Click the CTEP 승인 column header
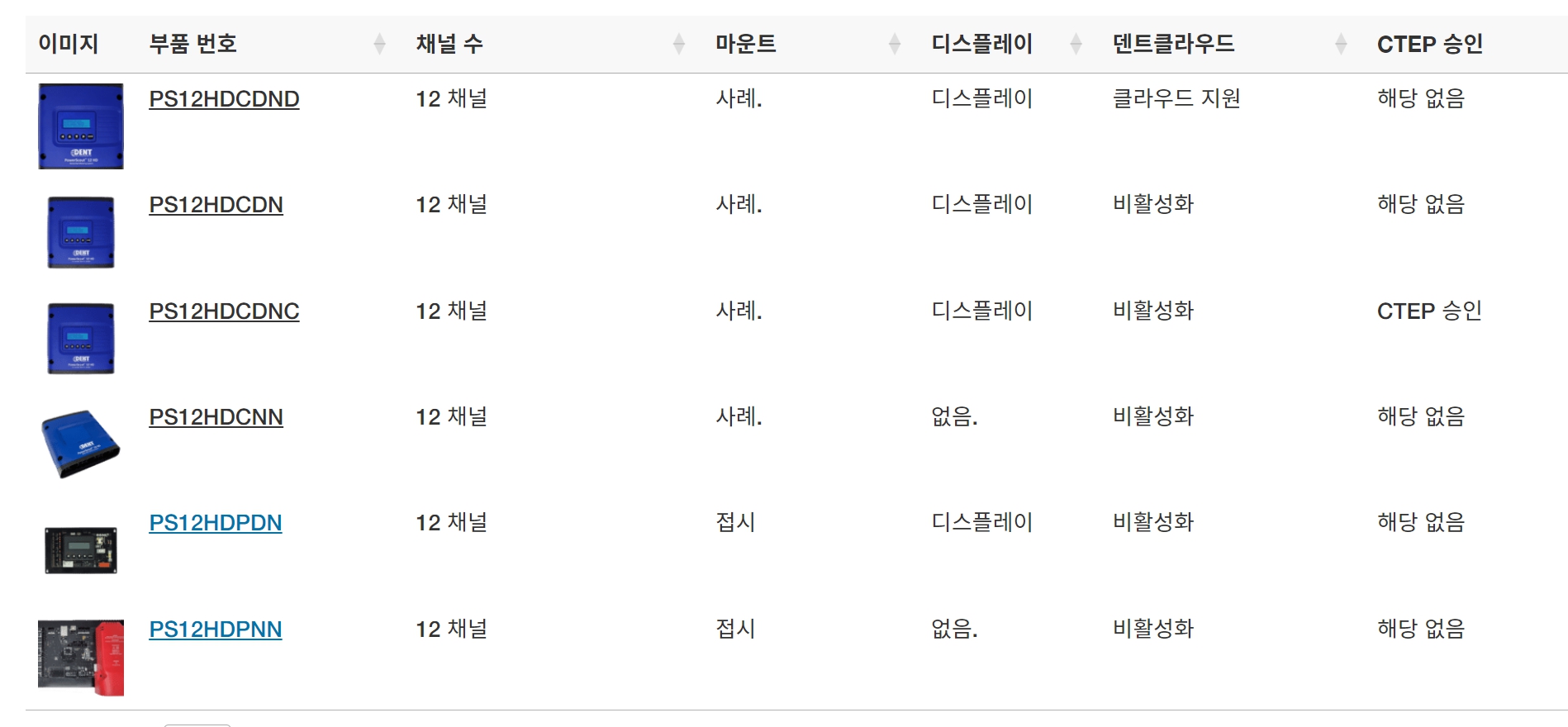Viewport: 1568px width, 727px height. [1429, 44]
